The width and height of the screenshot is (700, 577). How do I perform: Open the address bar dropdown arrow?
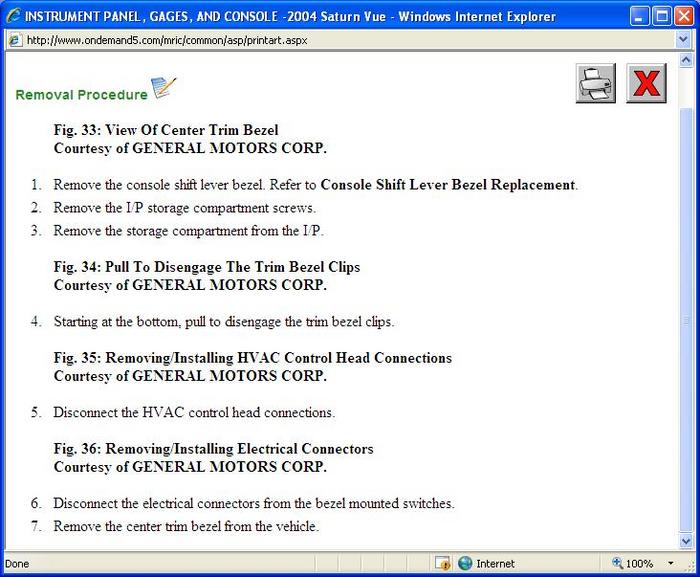(x=683, y=40)
